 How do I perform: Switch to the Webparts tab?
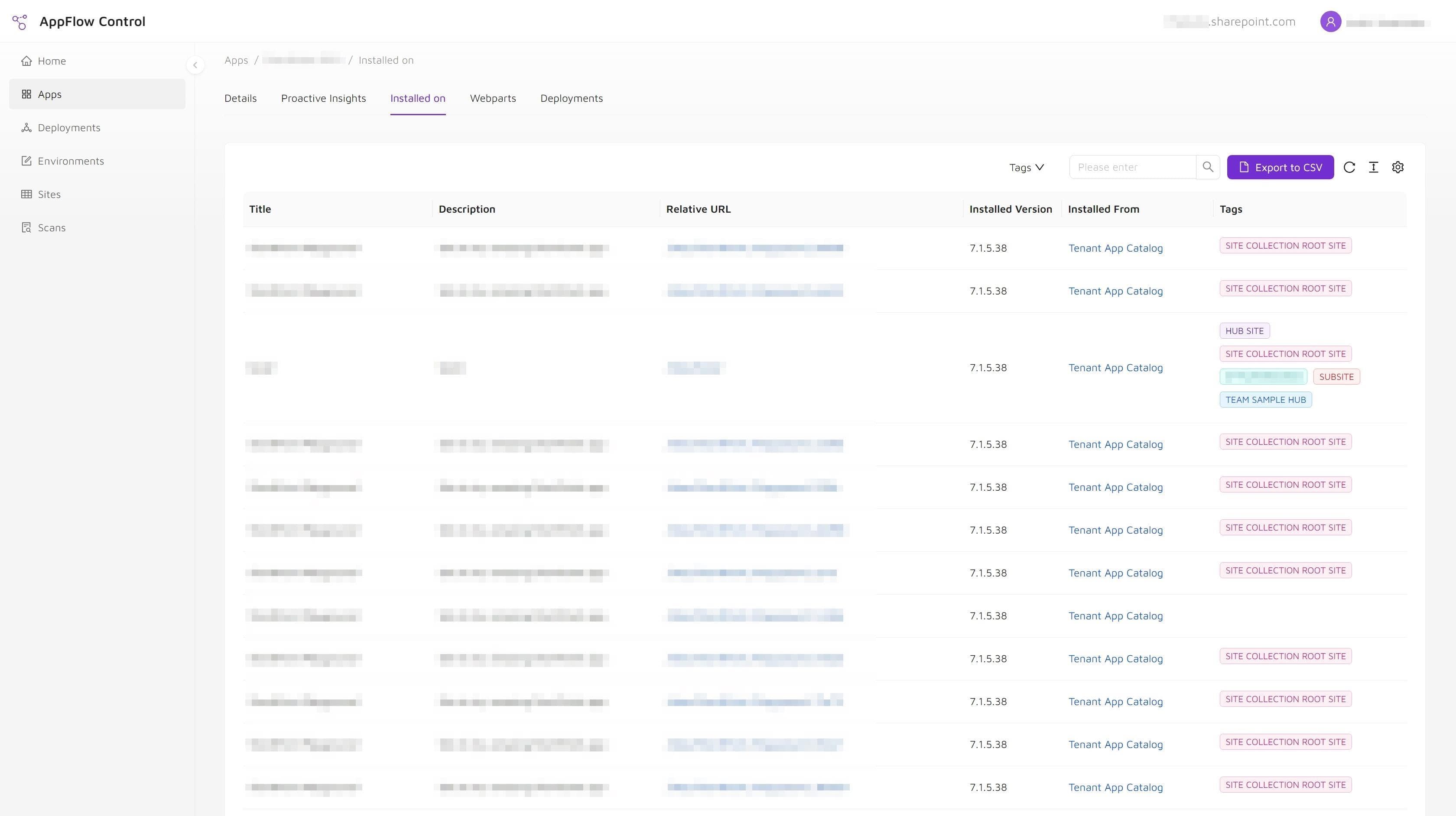pos(493,98)
